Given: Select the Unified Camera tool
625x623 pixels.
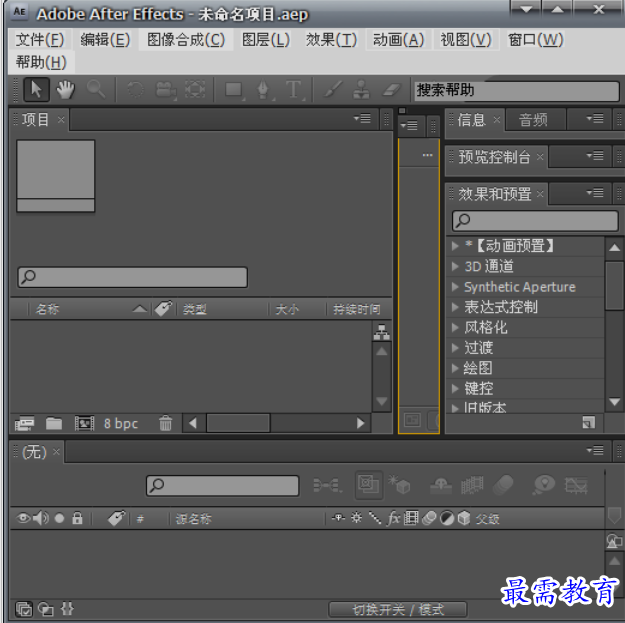Looking at the screenshot, I should pos(165,90).
